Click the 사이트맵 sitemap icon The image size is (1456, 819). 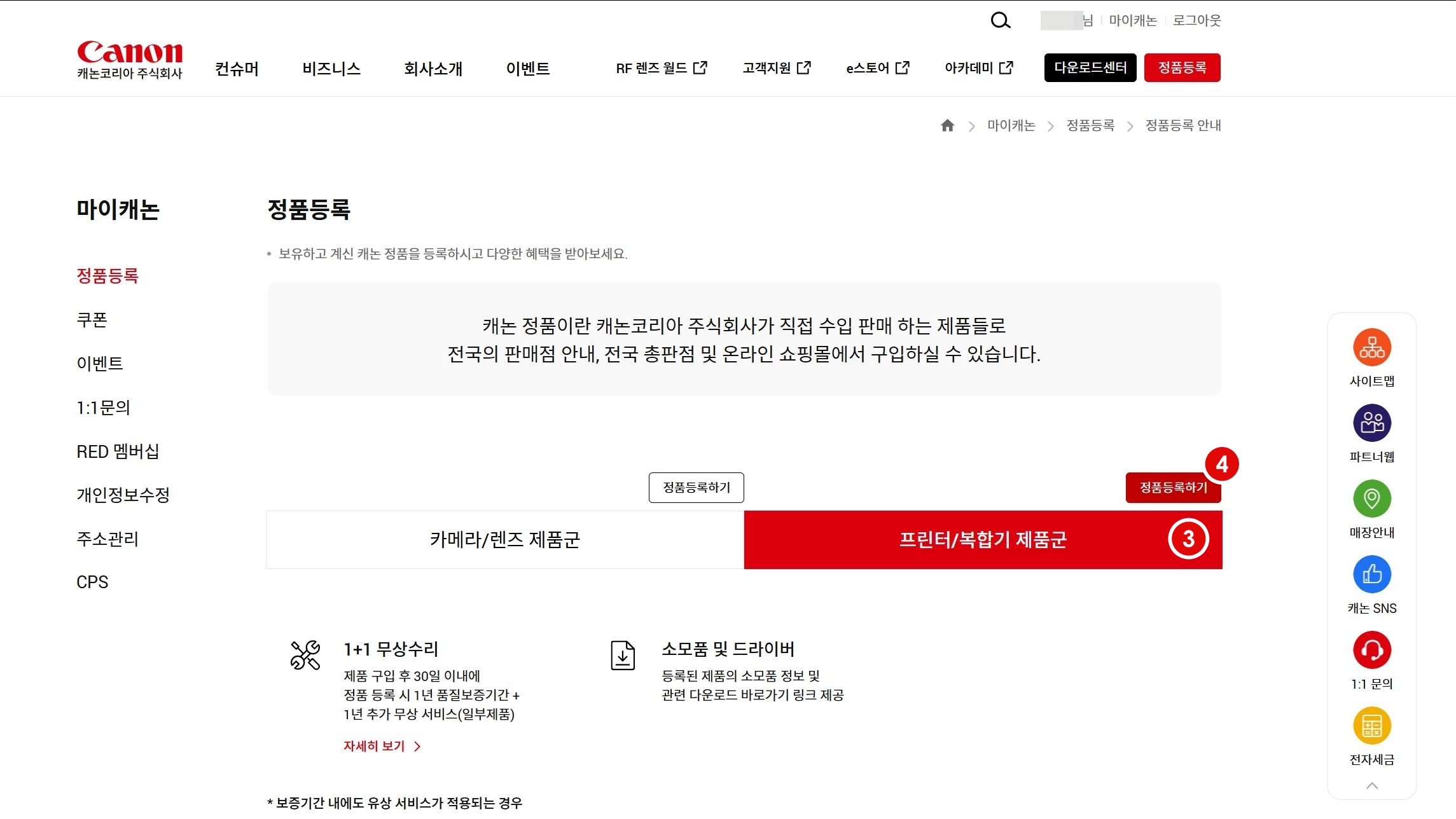pyautogui.click(x=1371, y=347)
